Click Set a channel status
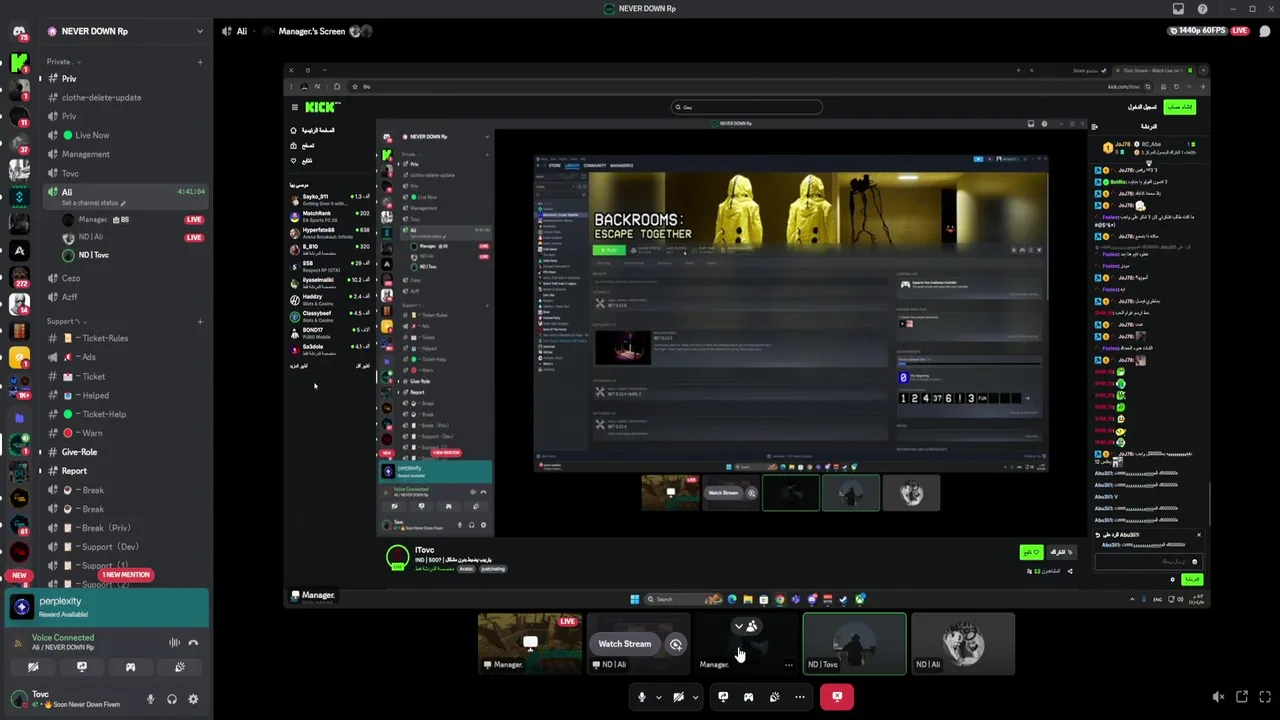This screenshot has width=1280, height=720. 90,203
